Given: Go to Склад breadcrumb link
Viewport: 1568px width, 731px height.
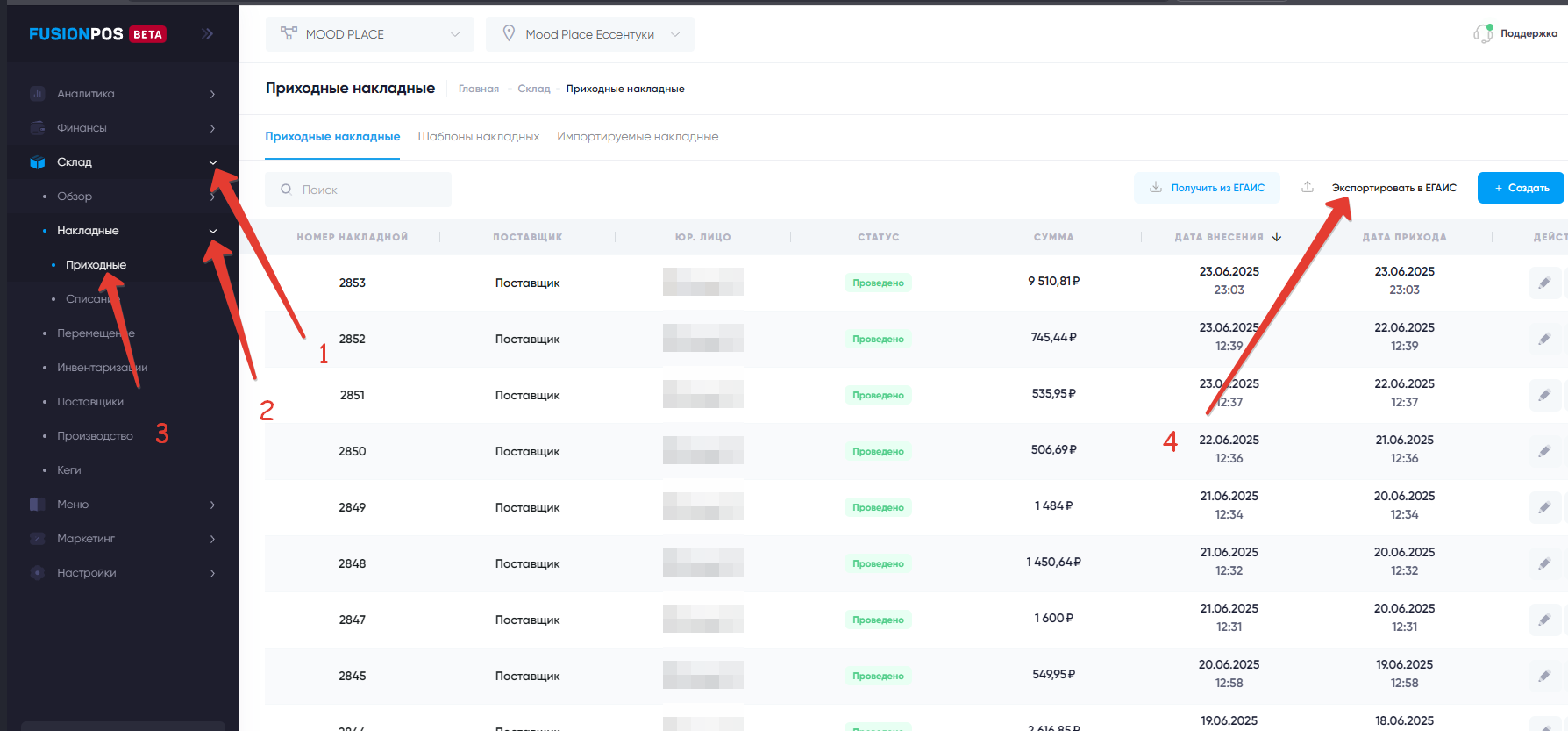Looking at the screenshot, I should pos(534,89).
